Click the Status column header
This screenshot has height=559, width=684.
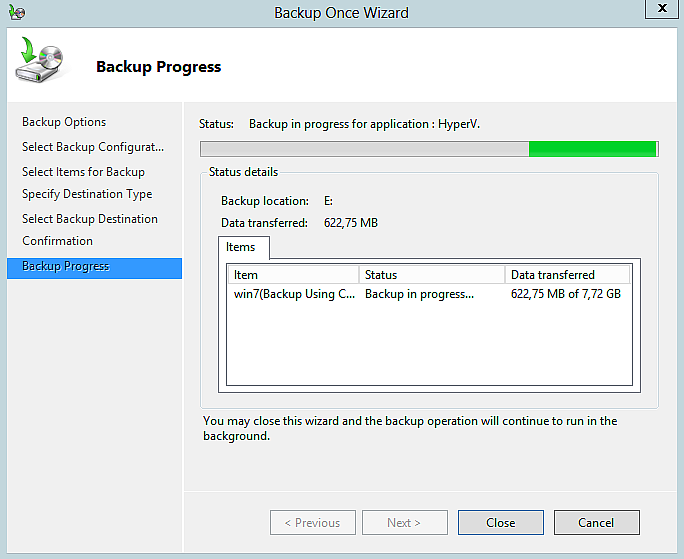point(432,275)
